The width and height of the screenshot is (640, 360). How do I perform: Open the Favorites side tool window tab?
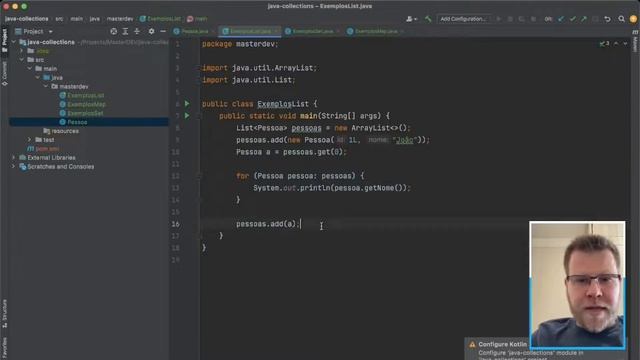4,347
